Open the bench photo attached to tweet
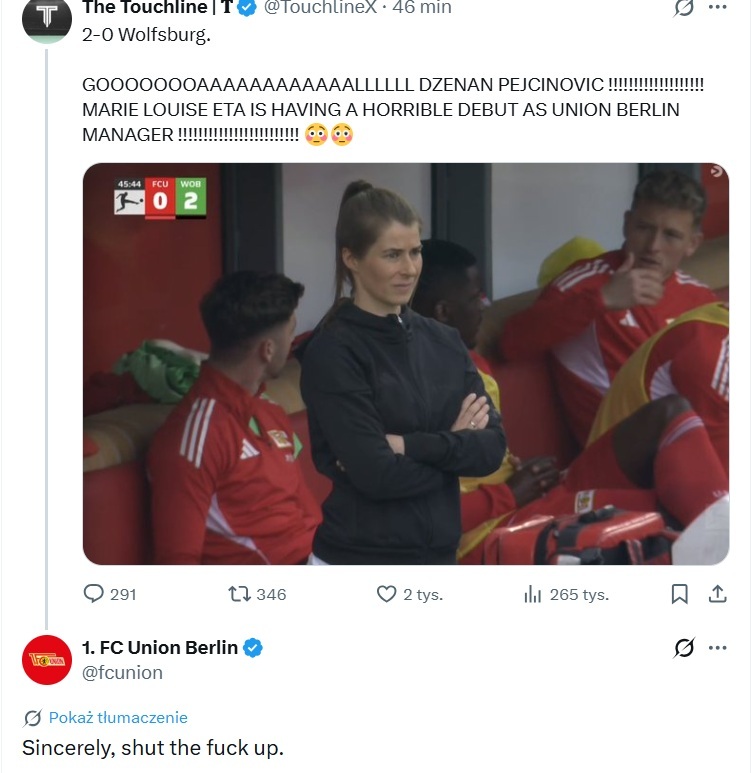The height and width of the screenshot is (773, 751). [x=406, y=364]
